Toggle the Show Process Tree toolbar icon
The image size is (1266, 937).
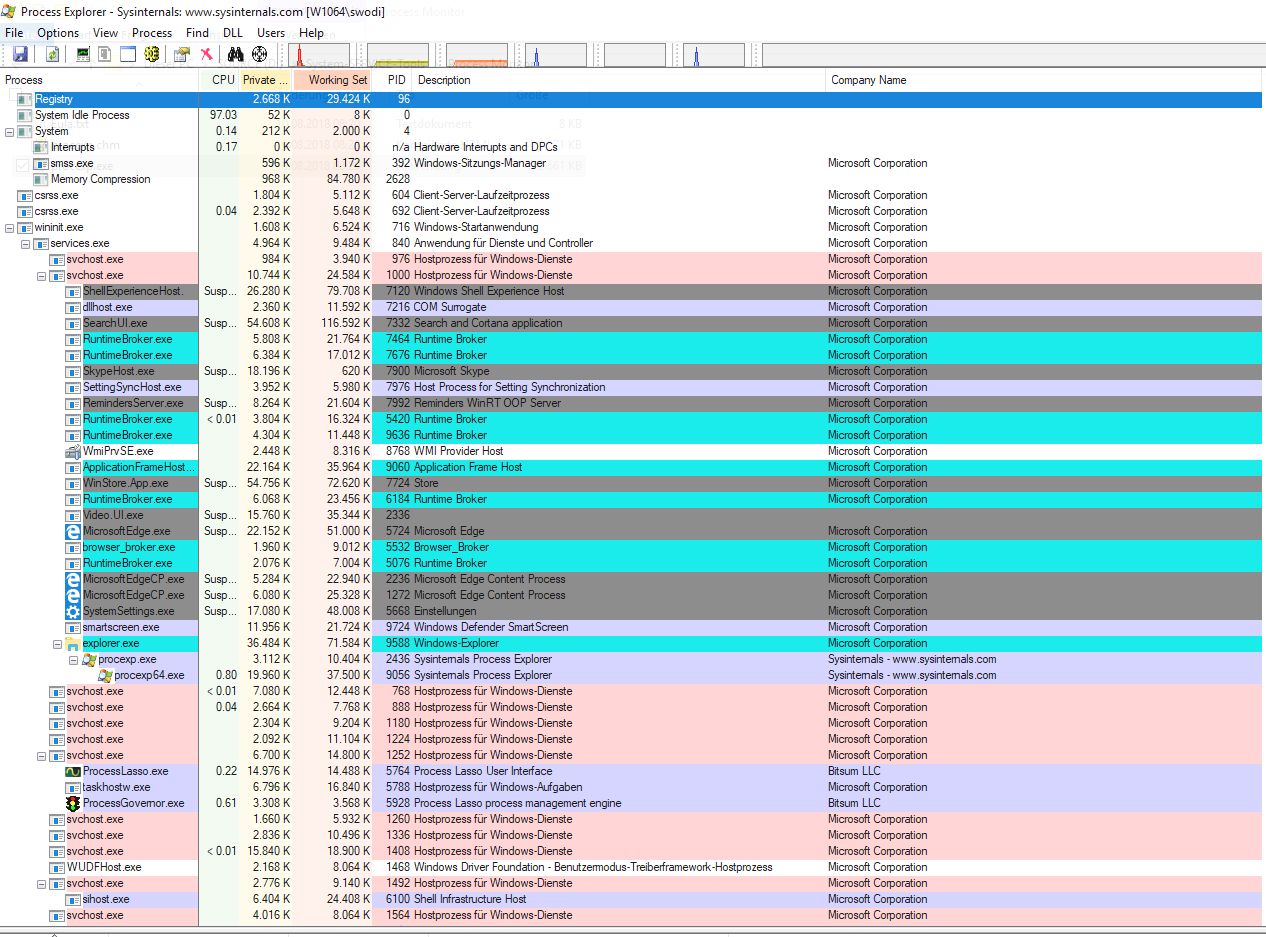105,54
